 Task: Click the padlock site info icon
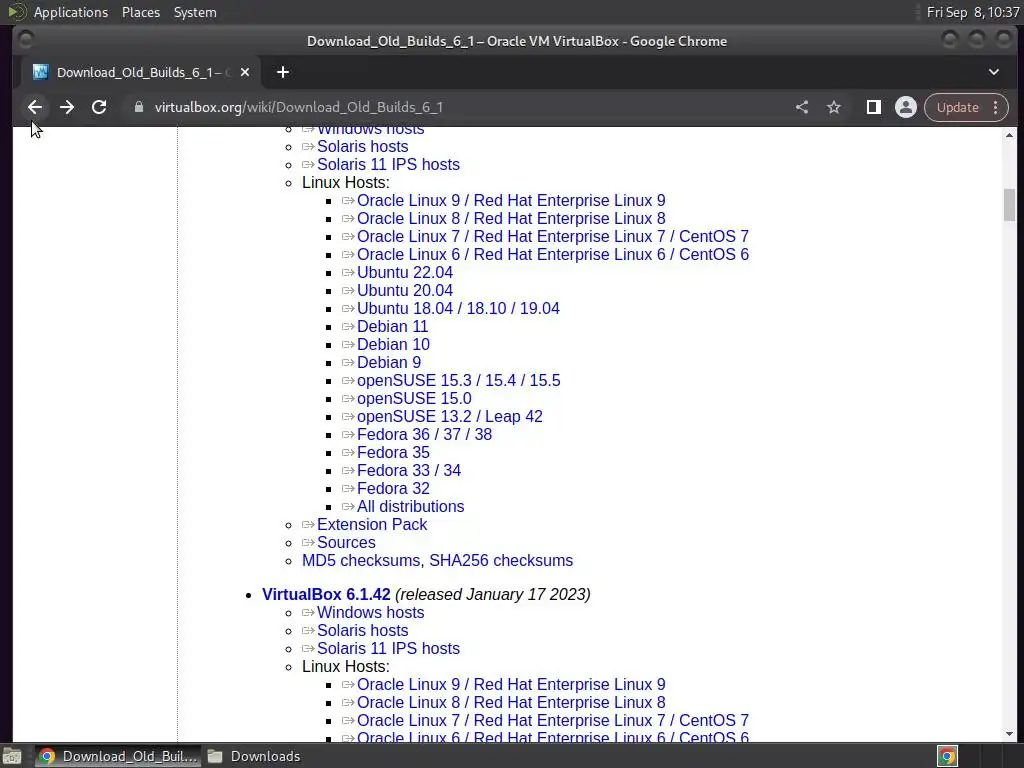click(138, 107)
